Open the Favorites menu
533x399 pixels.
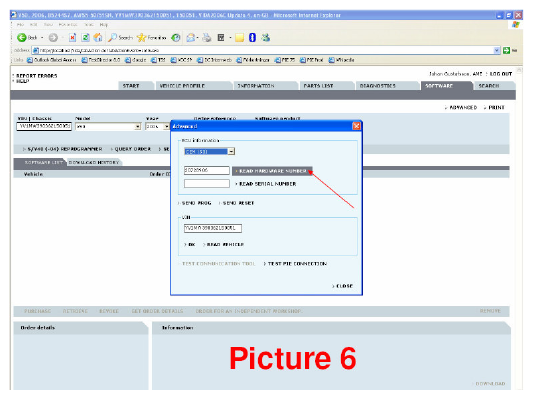[68, 25]
